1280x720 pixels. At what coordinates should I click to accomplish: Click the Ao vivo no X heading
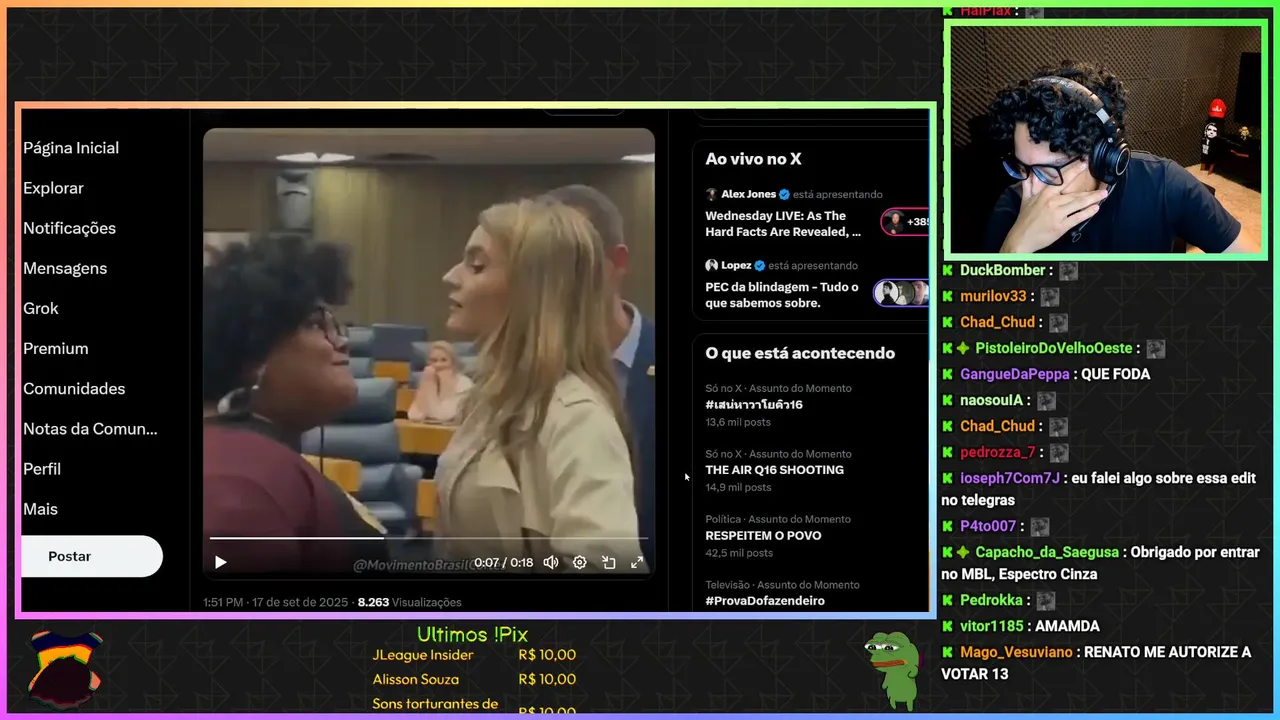point(753,159)
